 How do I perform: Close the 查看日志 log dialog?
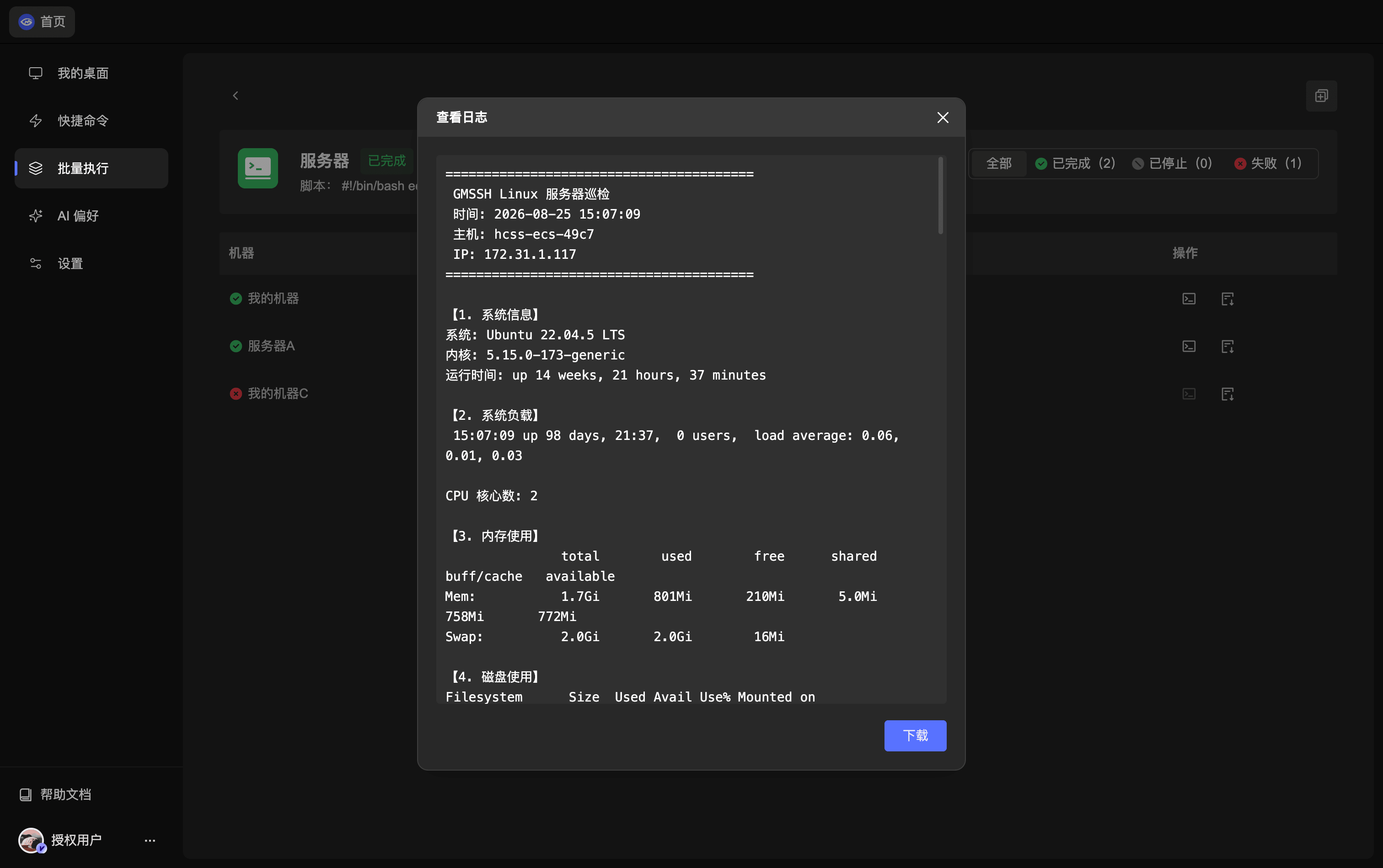(x=942, y=118)
